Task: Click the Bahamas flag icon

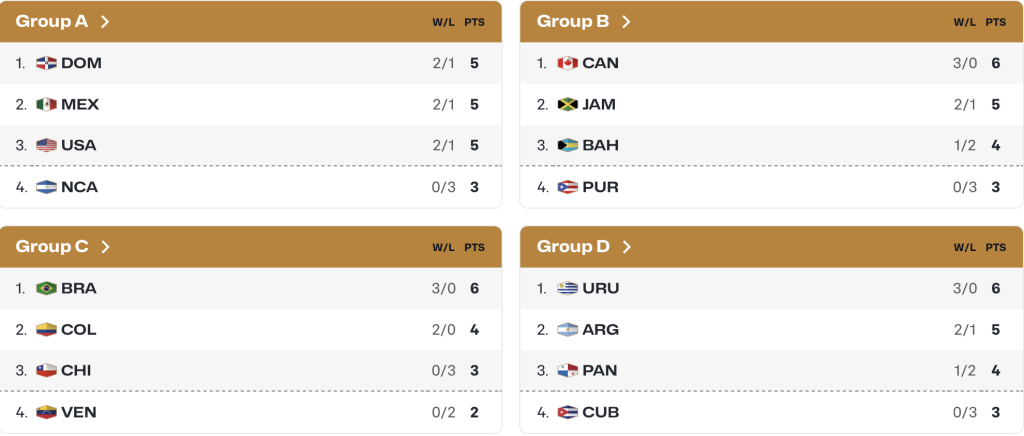Action: coord(568,145)
